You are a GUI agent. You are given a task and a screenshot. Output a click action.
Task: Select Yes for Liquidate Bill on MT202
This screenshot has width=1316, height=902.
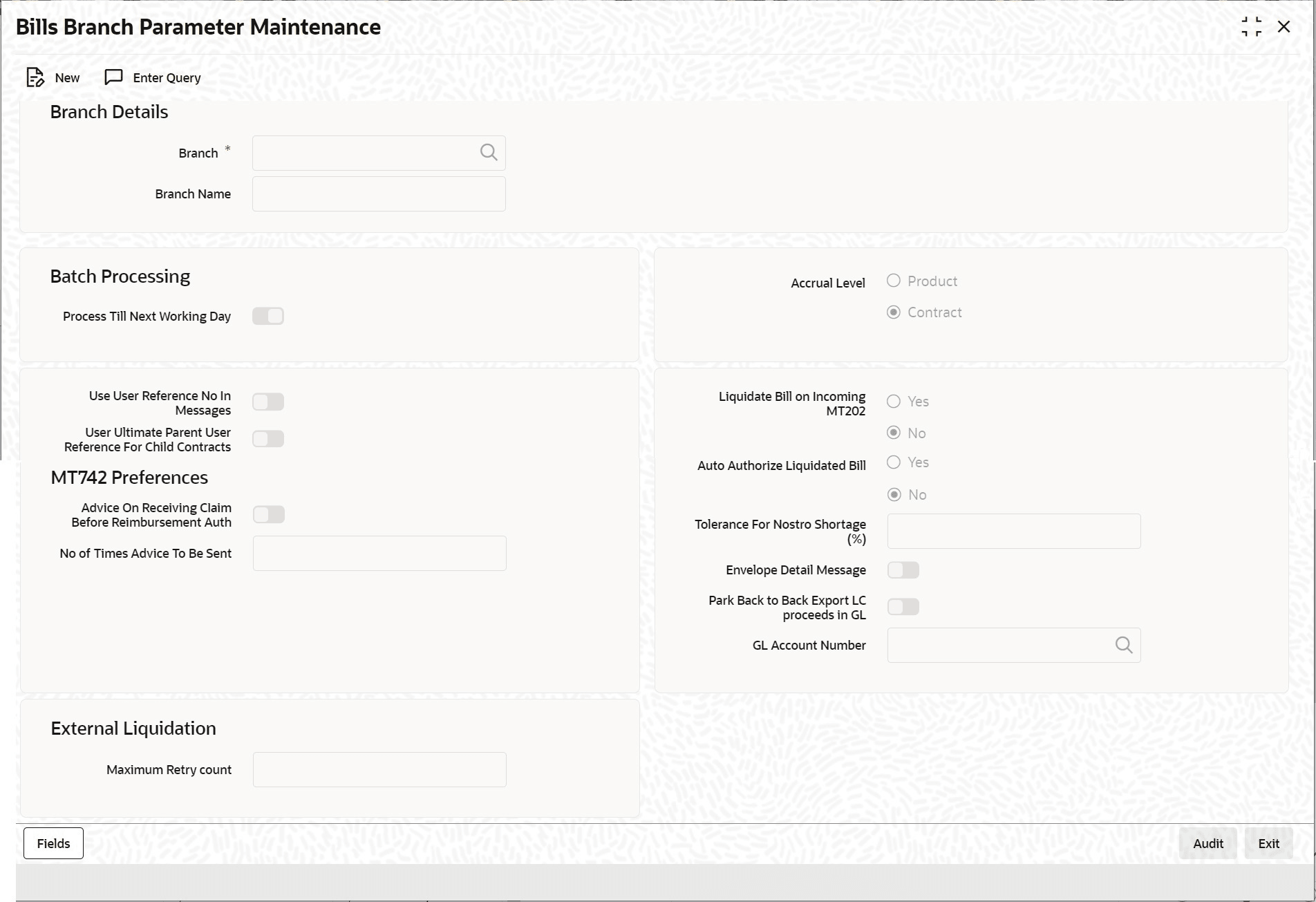pos(894,401)
